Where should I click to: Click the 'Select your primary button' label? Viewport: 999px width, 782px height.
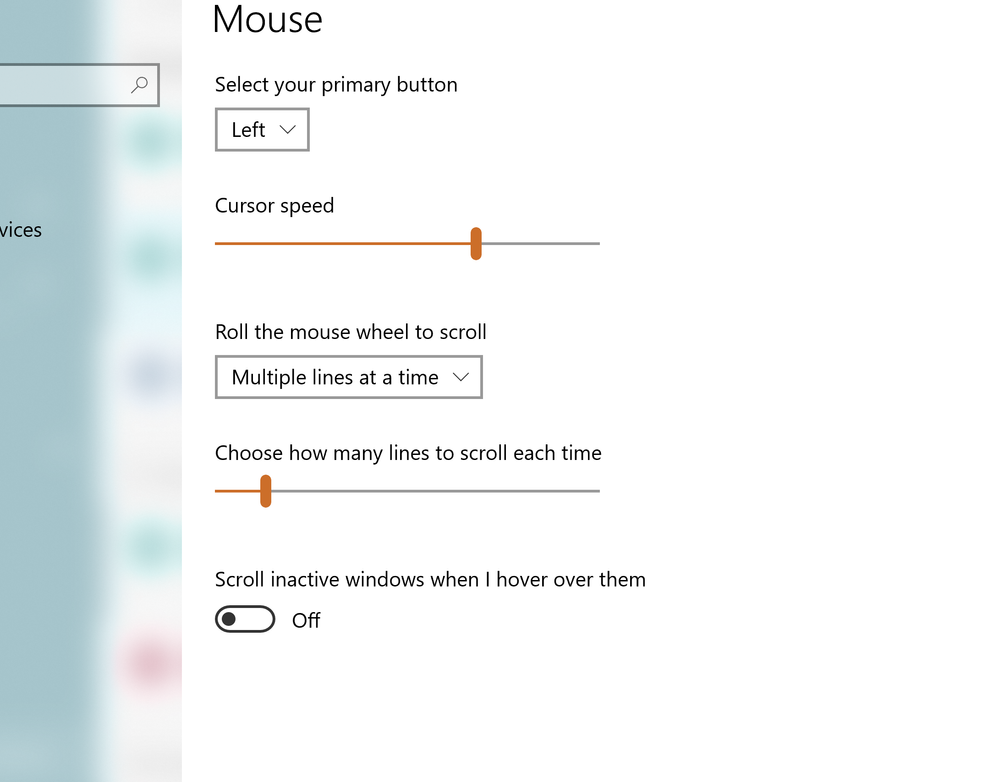336,85
